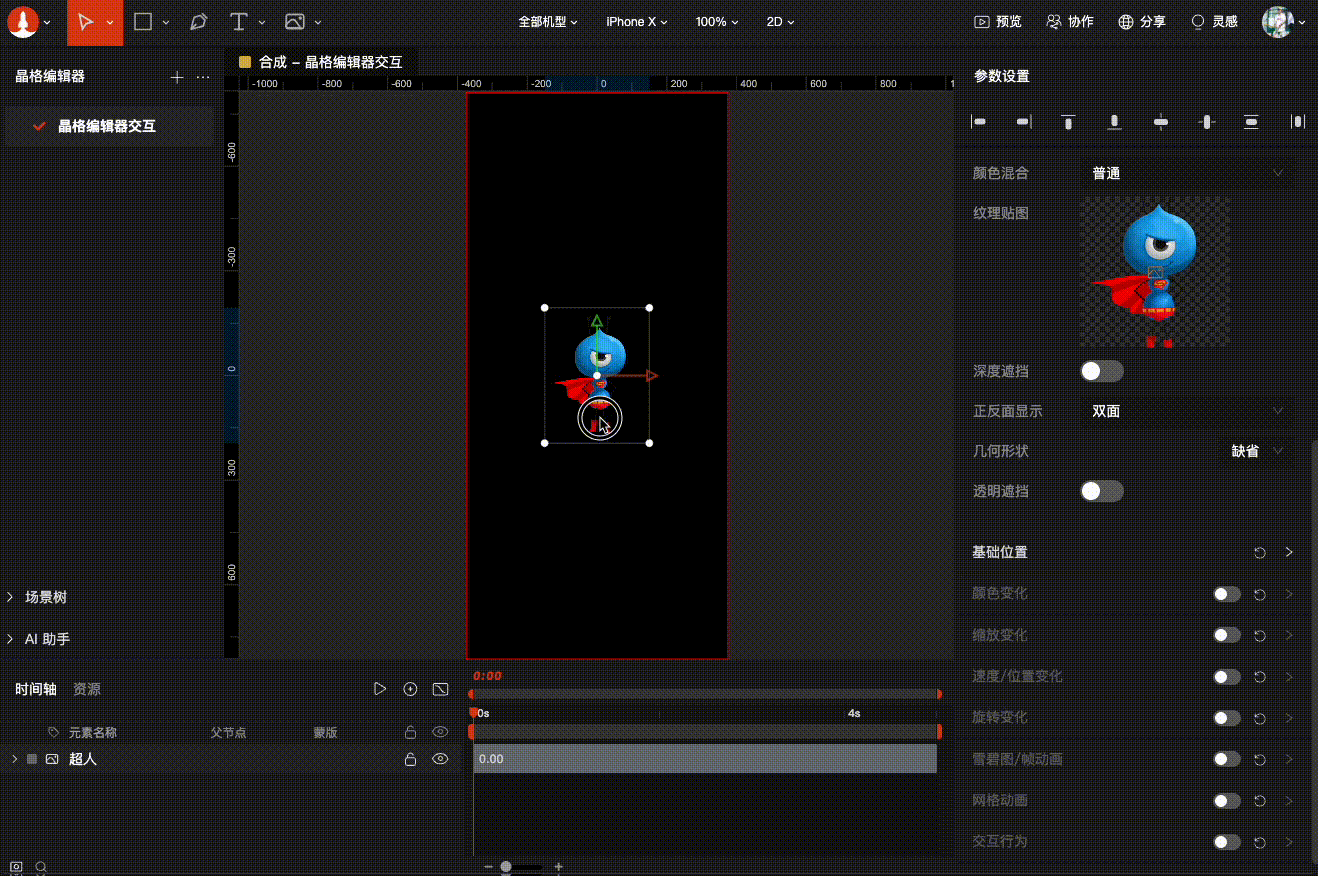Click the 纹理贴图 texture thumbnail
The width and height of the screenshot is (1318, 876).
pyautogui.click(x=1155, y=272)
